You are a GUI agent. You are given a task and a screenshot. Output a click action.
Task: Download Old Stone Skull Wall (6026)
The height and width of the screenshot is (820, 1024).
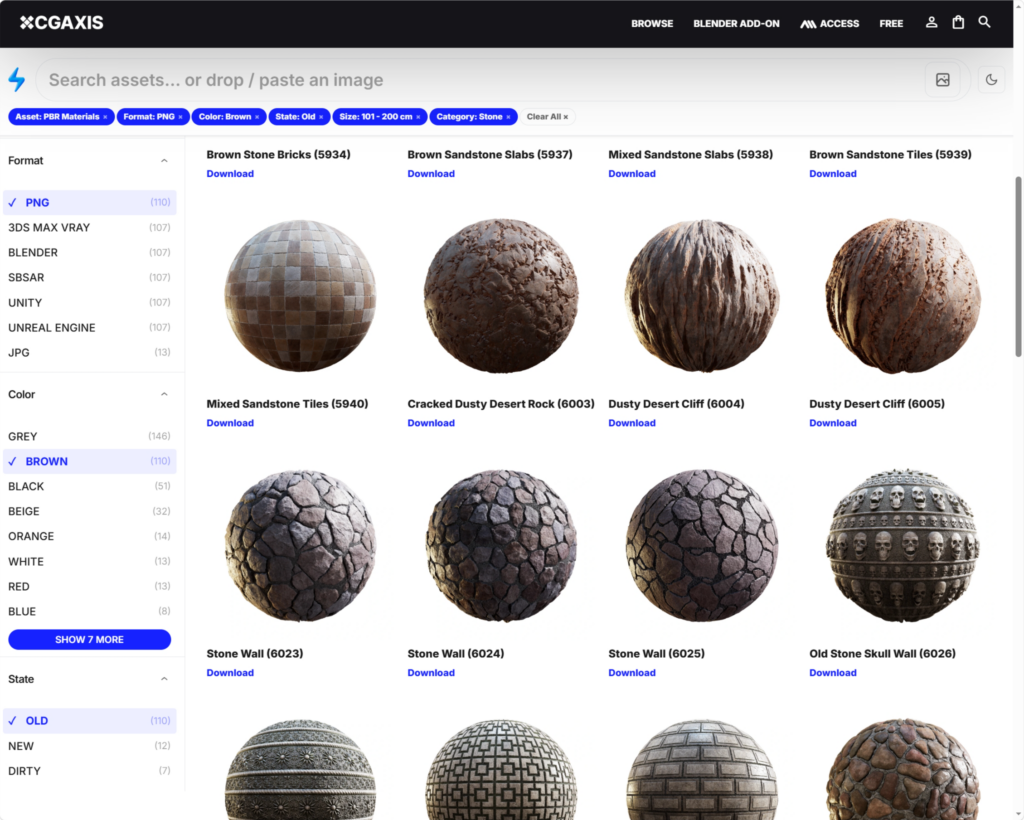pos(832,673)
